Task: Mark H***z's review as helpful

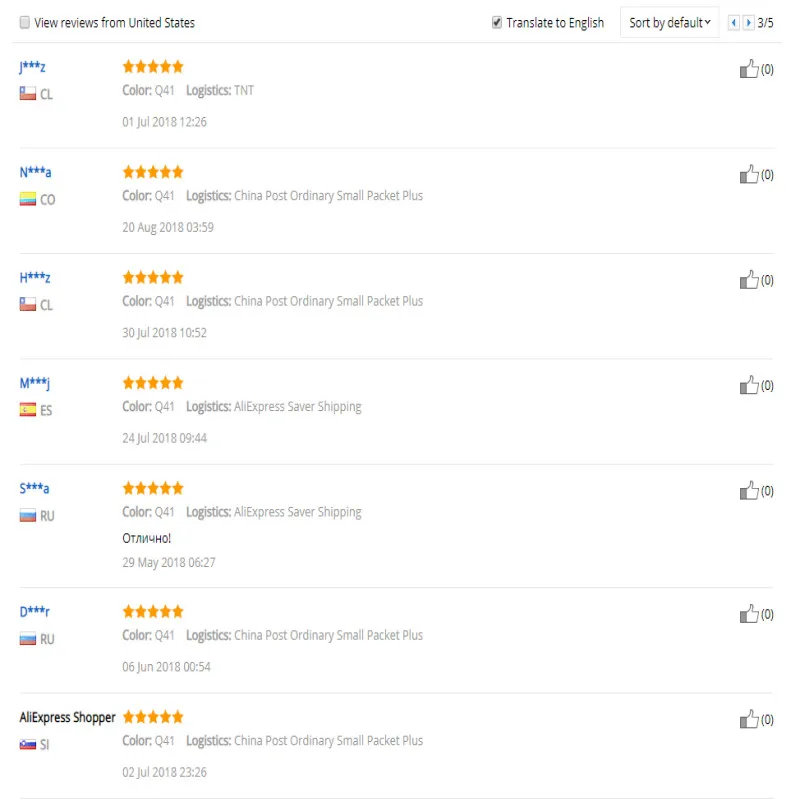Action: click(x=748, y=280)
